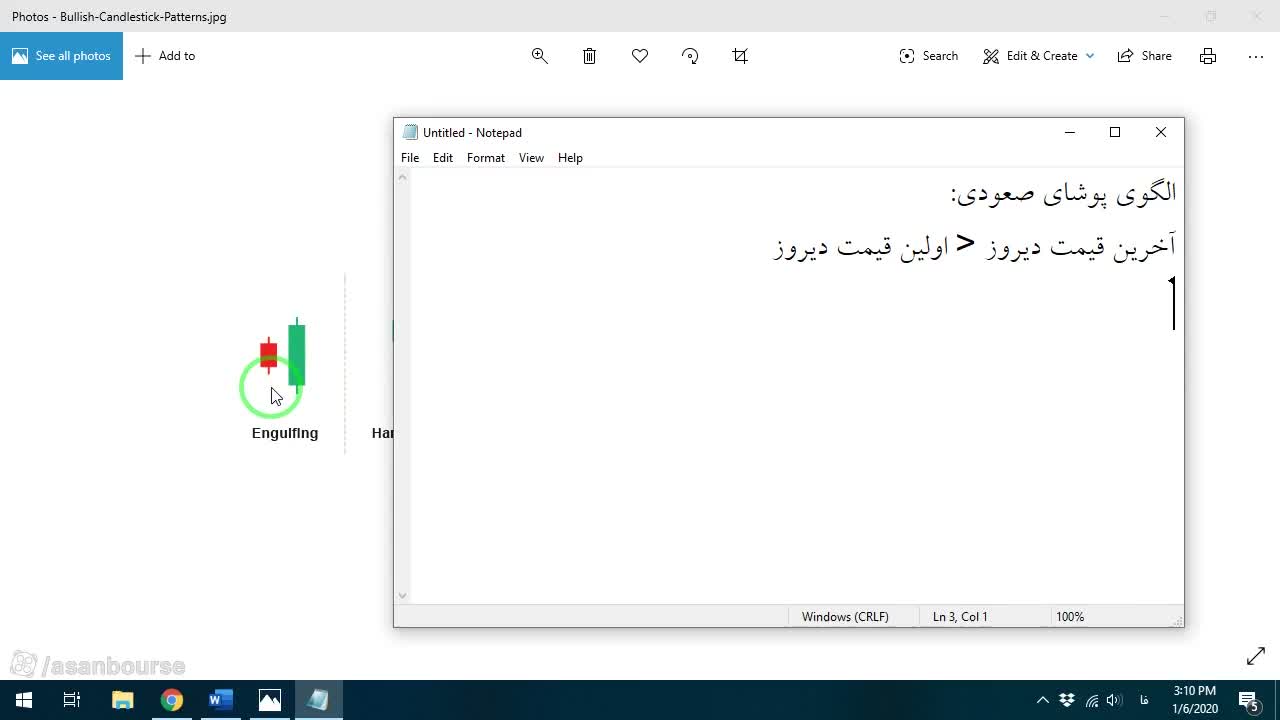The height and width of the screenshot is (720, 1280).
Task: Print the photo with the printer icon
Action: (1208, 56)
